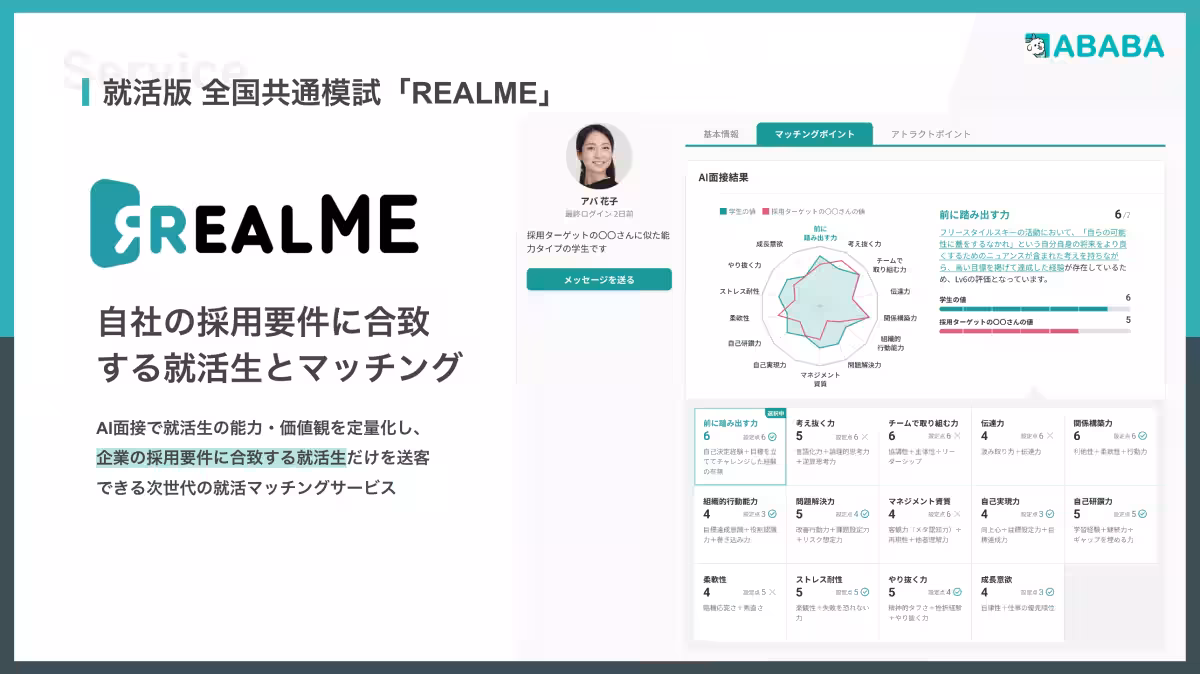
Task: Toggle the X mark on the 柔軟性 card
Action: pos(773,591)
